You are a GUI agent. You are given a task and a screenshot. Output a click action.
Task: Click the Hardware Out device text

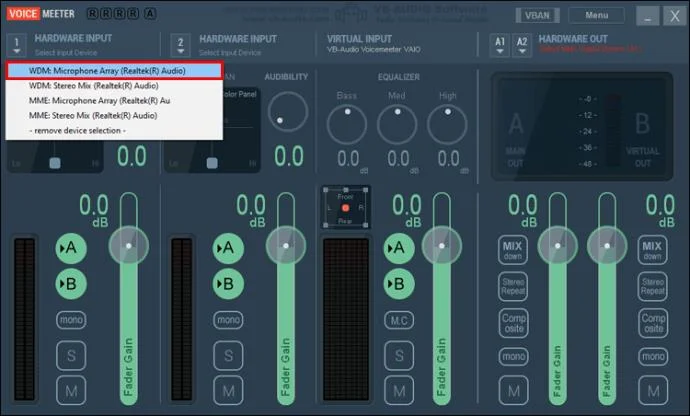[590, 49]
